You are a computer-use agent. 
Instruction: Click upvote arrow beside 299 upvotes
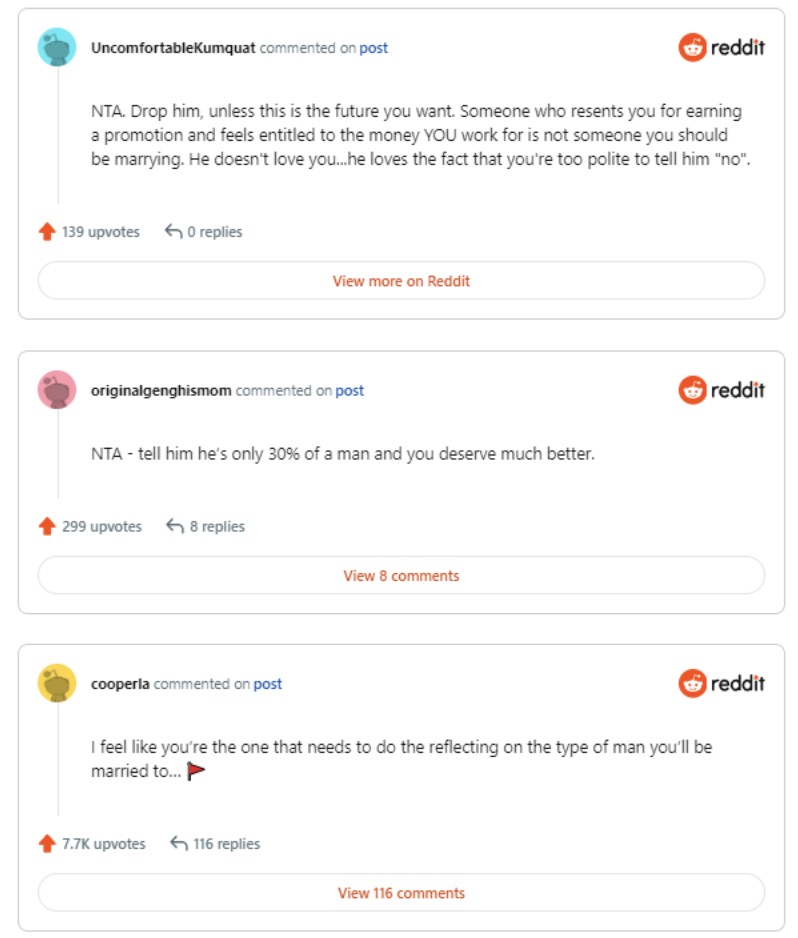[x=46, y=526]
